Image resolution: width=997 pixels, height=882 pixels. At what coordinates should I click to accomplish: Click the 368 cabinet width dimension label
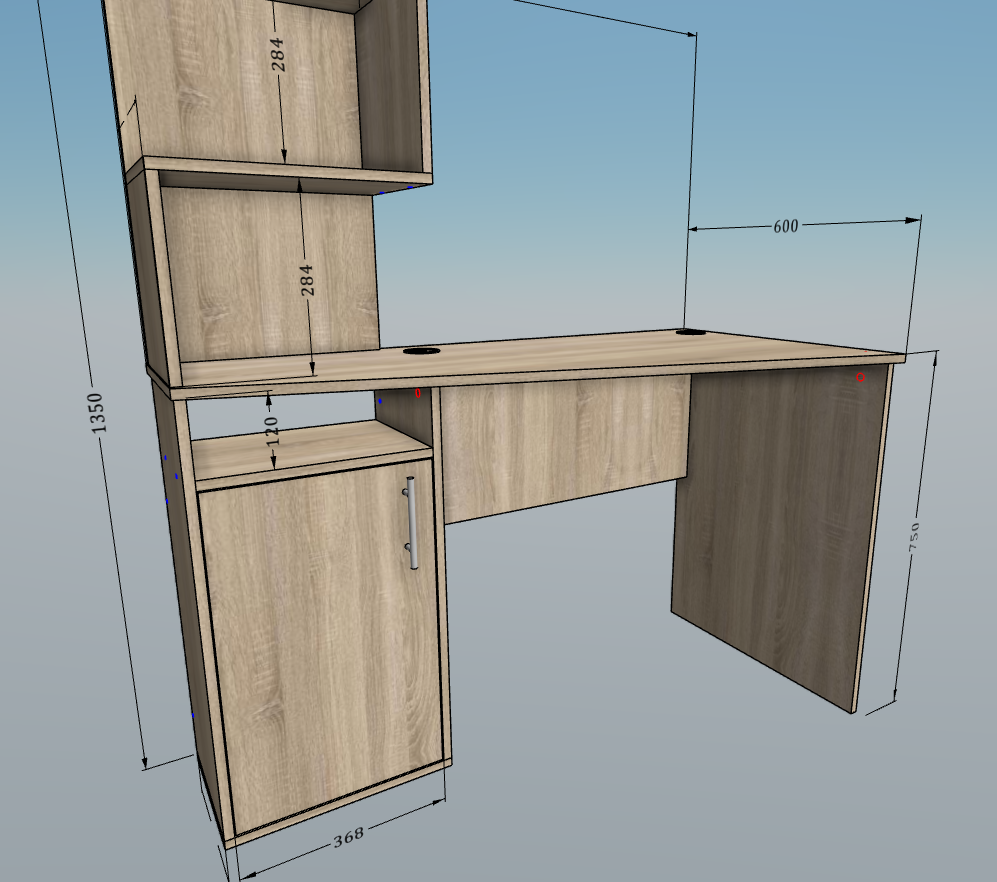(348, 837)
